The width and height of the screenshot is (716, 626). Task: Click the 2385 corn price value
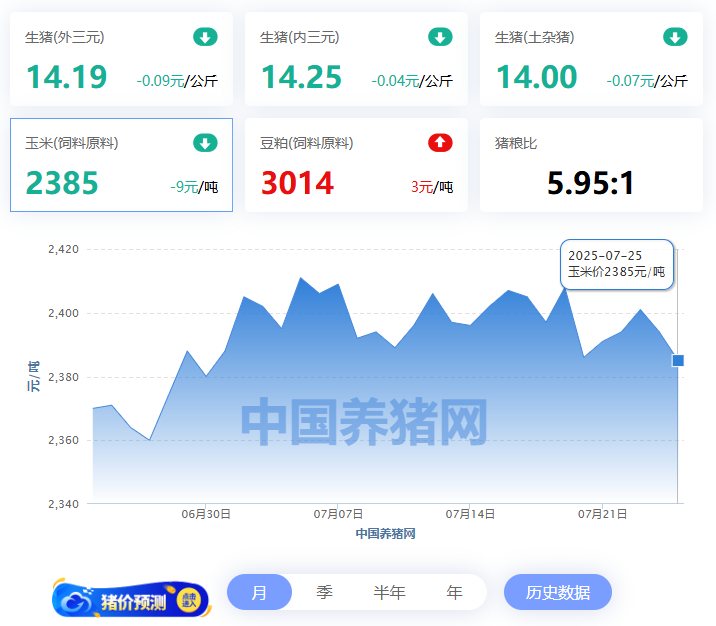pos(62,183)
